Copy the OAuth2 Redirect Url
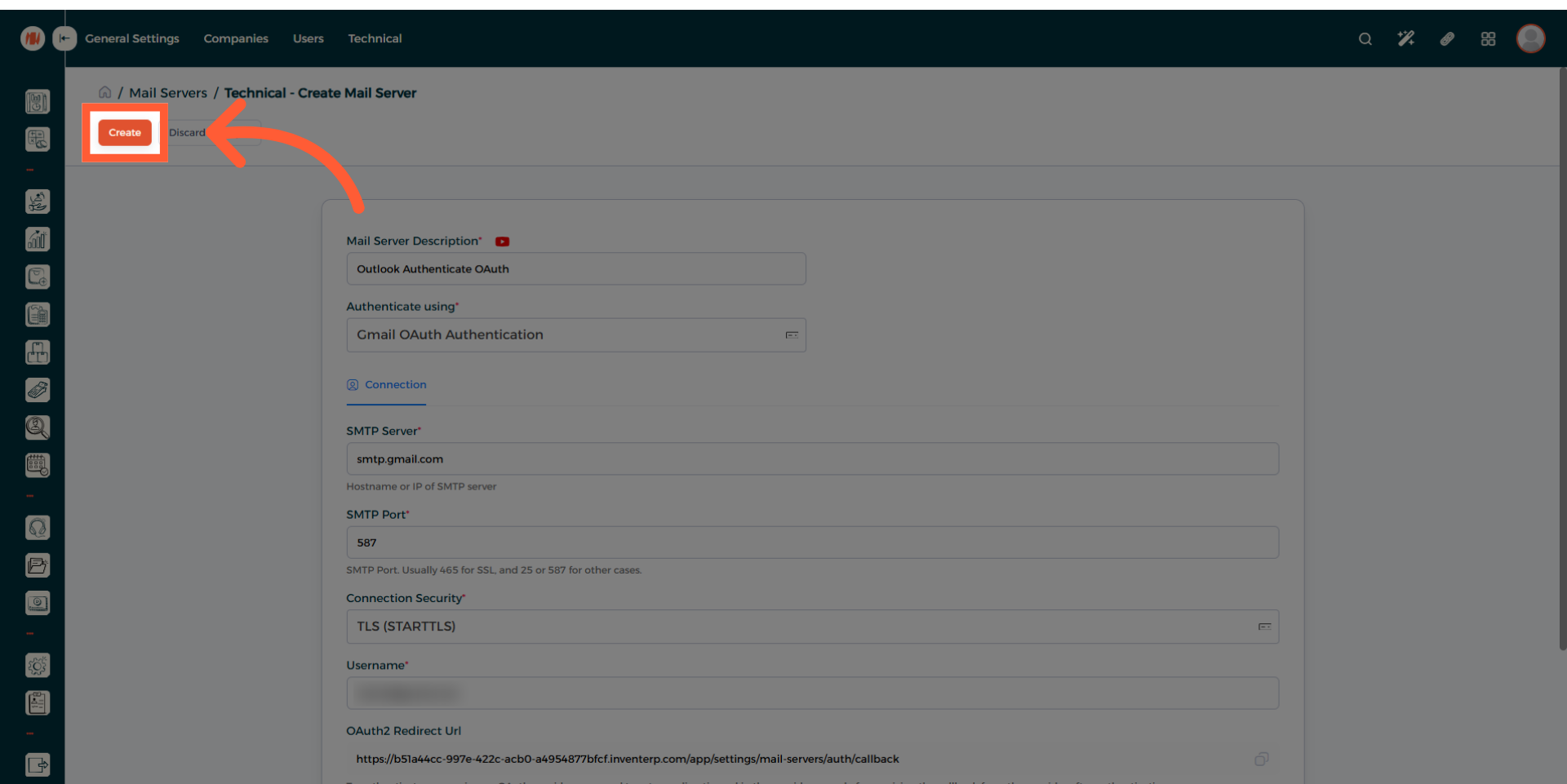 1261,759
